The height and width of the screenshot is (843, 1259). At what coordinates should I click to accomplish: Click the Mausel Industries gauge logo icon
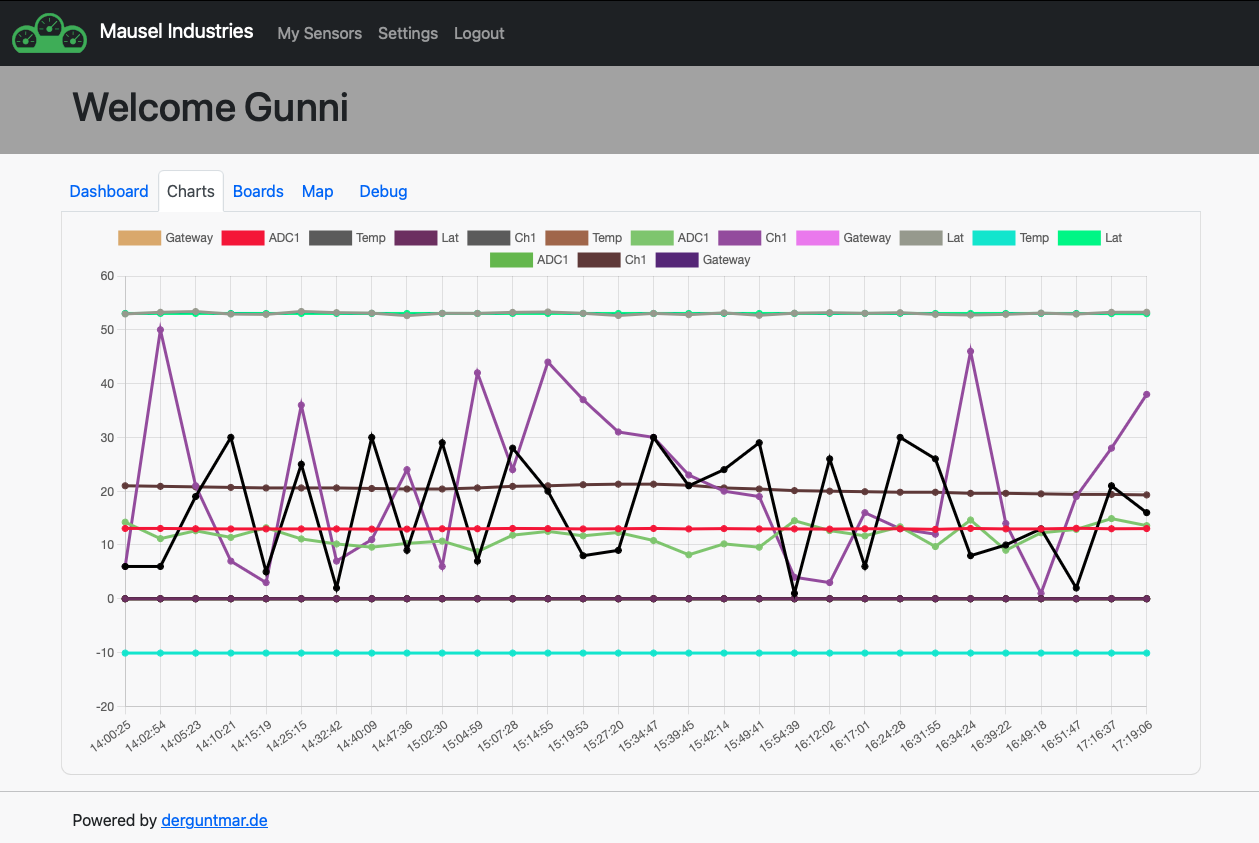[x=48, y=32]
